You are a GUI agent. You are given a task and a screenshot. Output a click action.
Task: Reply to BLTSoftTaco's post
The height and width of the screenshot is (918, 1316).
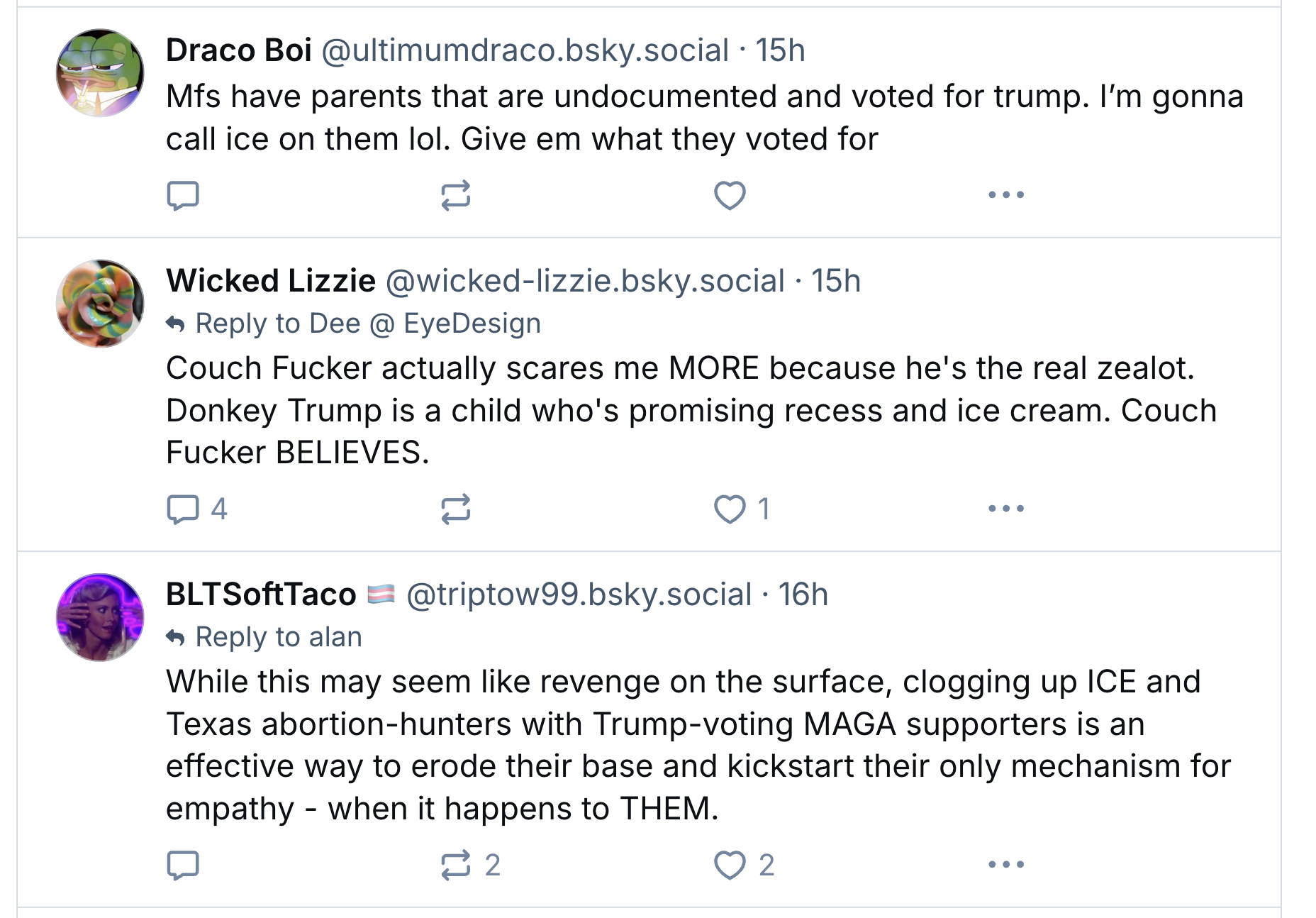(183, 865)
